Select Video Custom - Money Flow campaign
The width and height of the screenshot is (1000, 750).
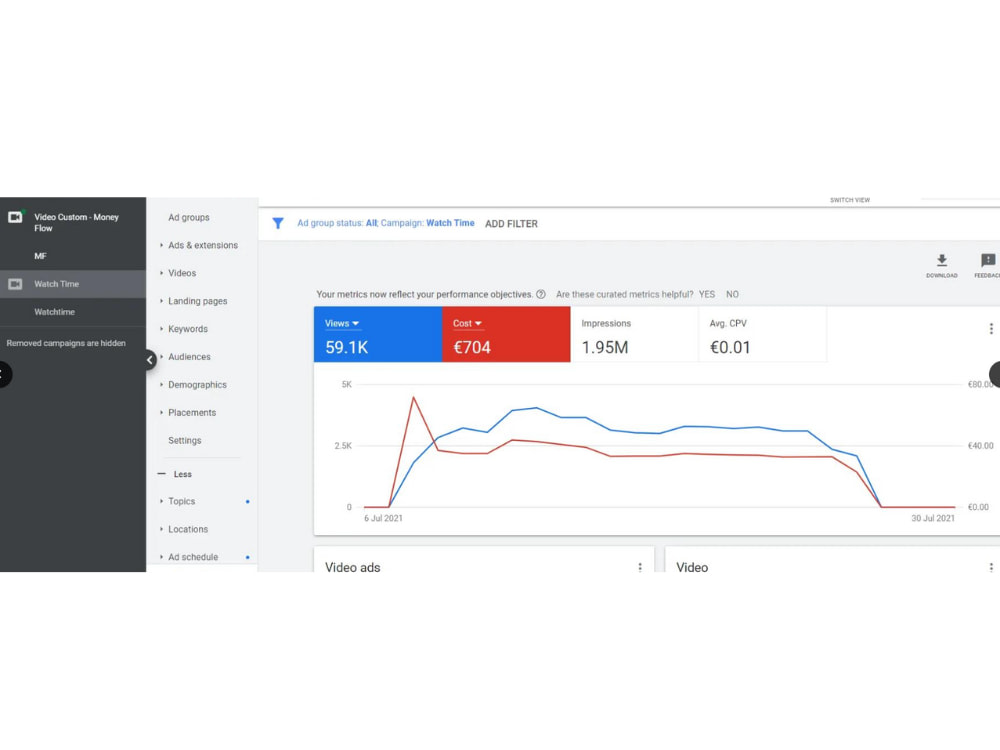[x=76, y=223]
